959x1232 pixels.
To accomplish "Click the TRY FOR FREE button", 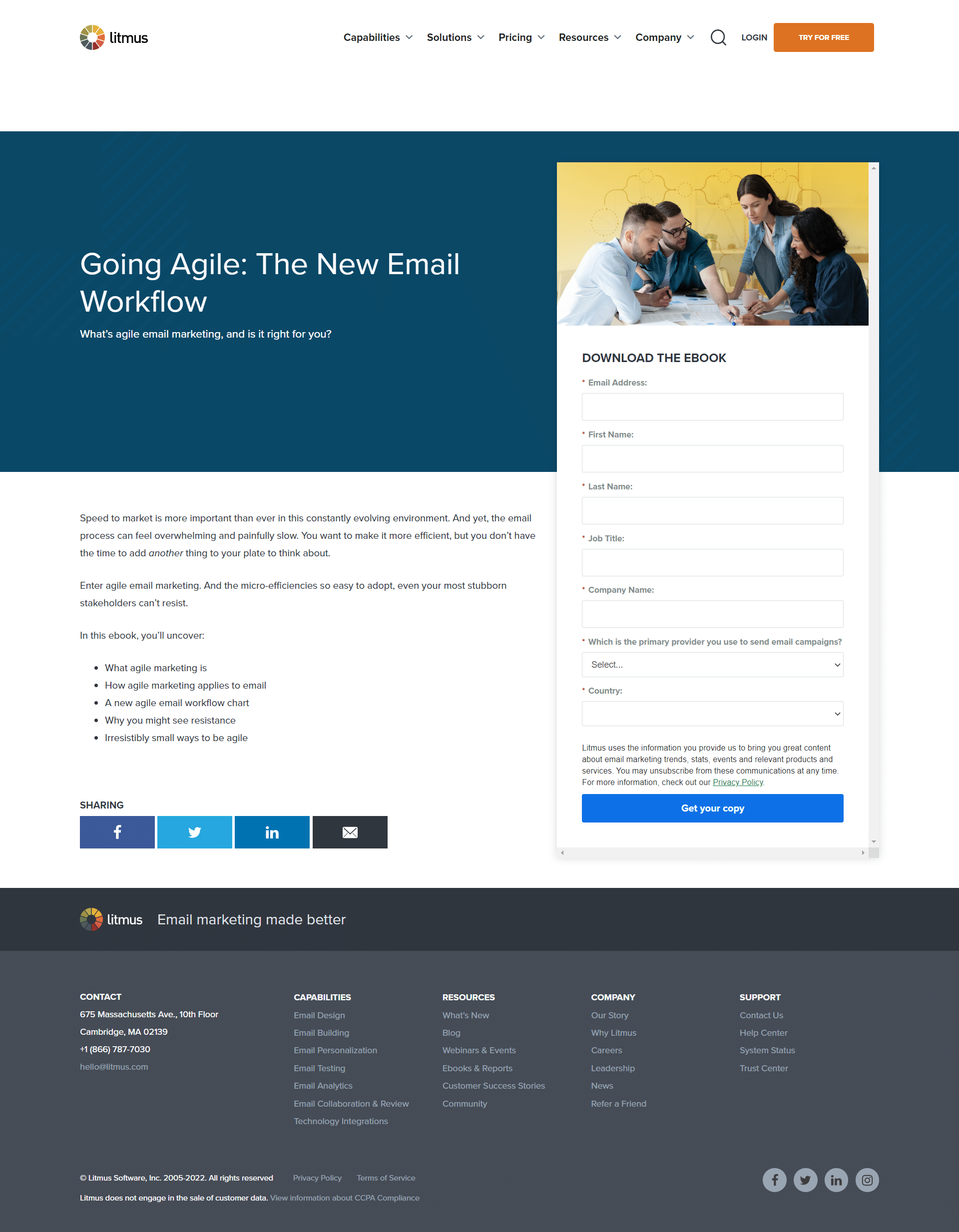I will [x=824, y=37].
